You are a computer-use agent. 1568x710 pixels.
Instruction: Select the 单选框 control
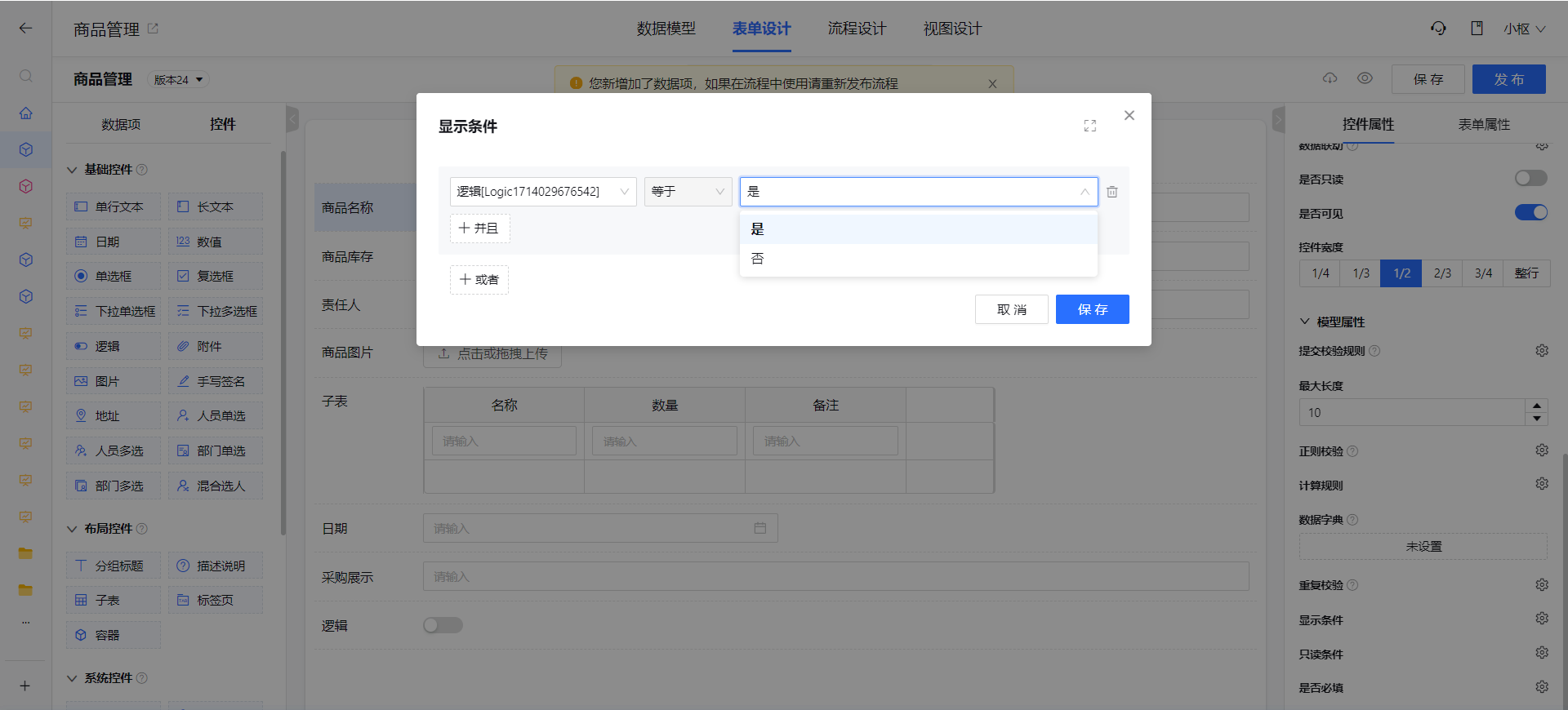click(114, 276)
